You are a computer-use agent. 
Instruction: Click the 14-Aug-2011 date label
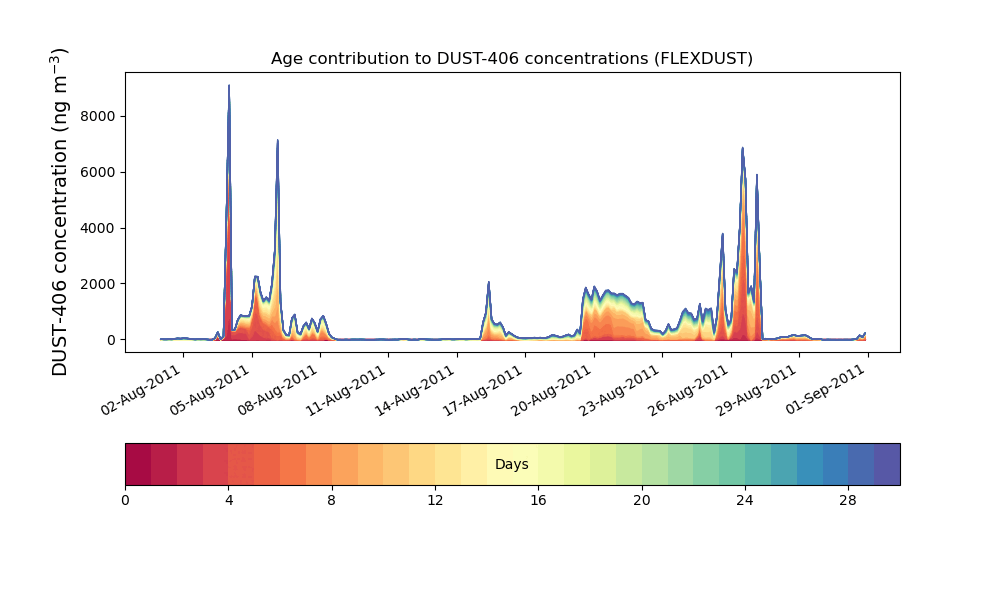pyautogui.click(x=415, y=391)
